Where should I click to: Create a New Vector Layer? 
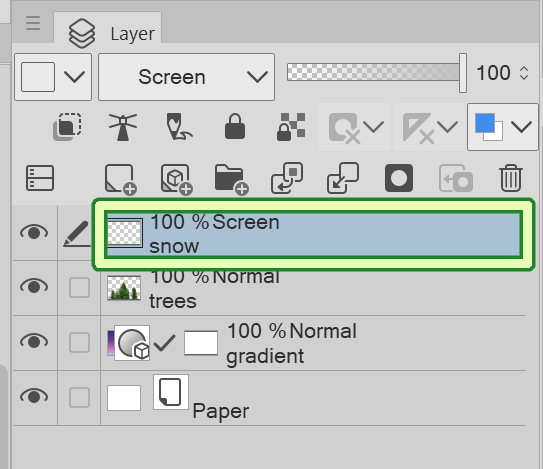pyautogui.click(x=177, y=179)
